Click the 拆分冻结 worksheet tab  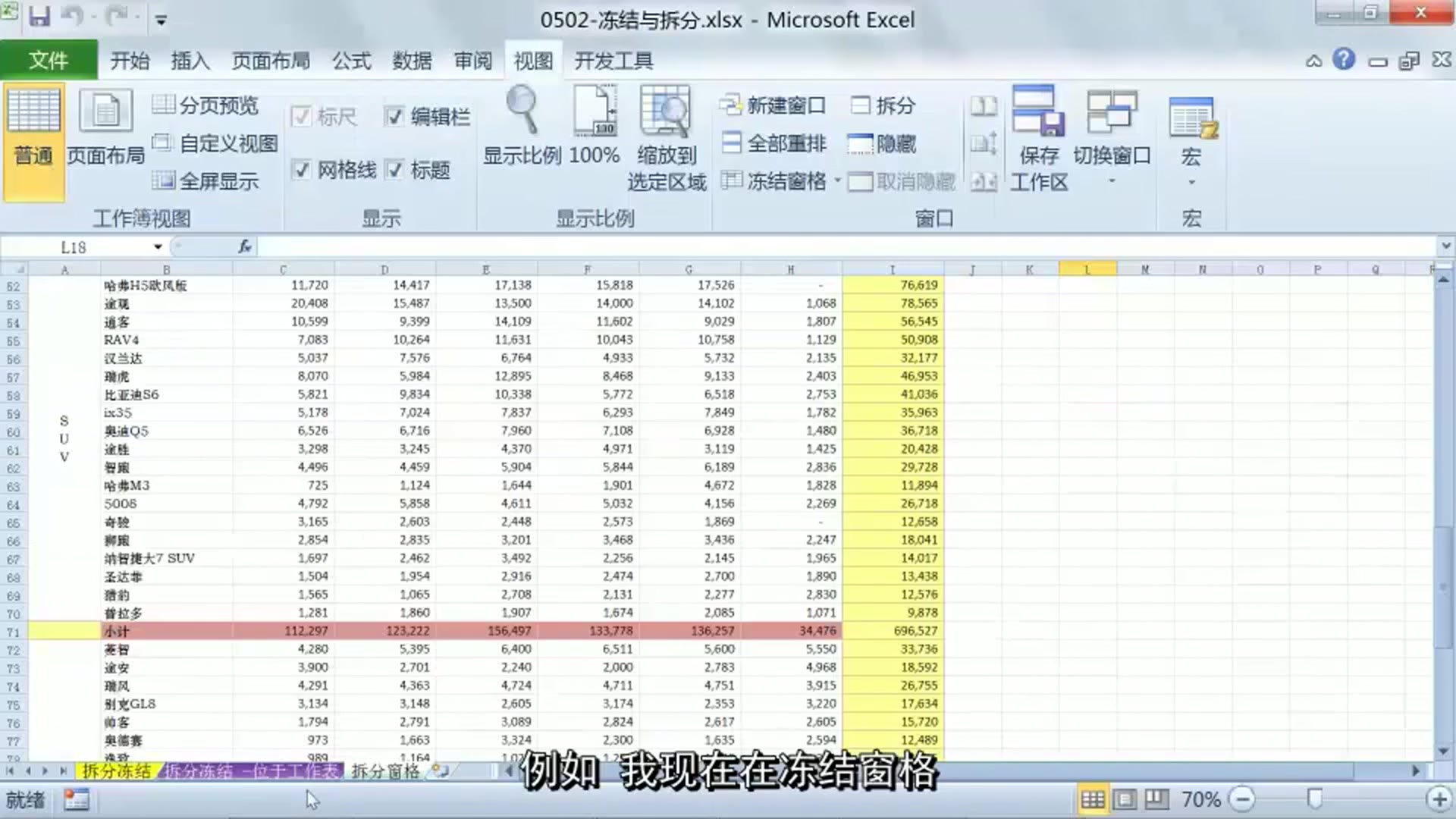[116, 770]
